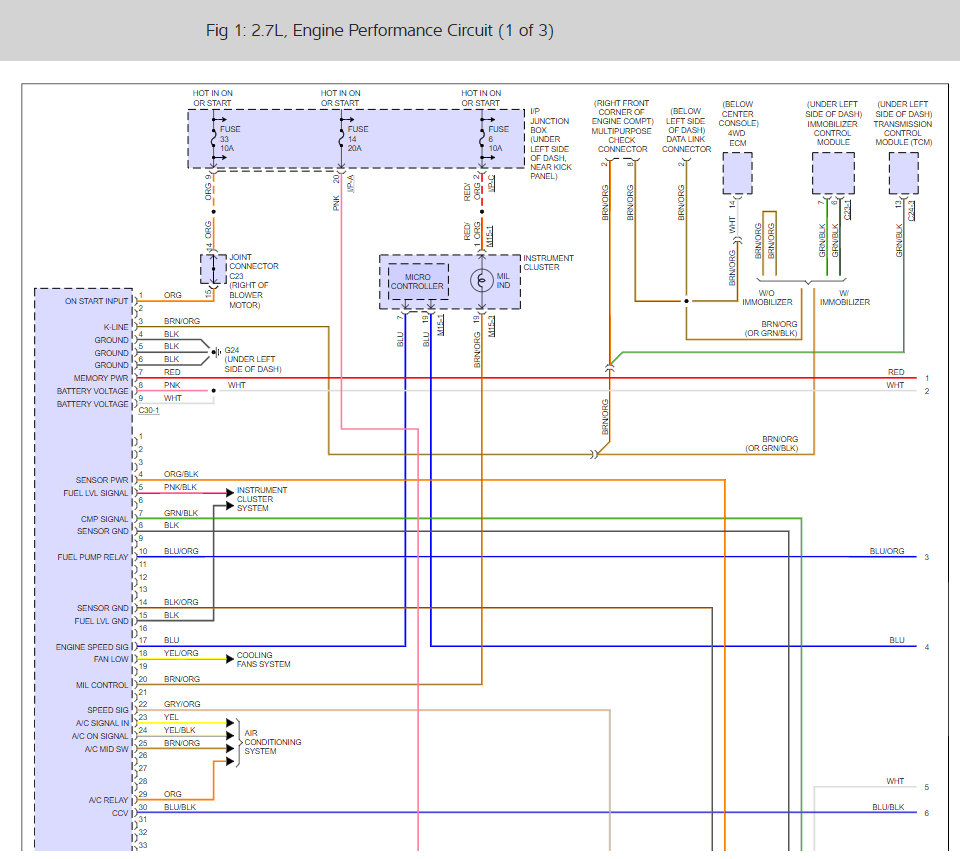Select the "MEMORY PWR" pin label
Viewport: 960px width, 859px height.
[x=101, y=378]
